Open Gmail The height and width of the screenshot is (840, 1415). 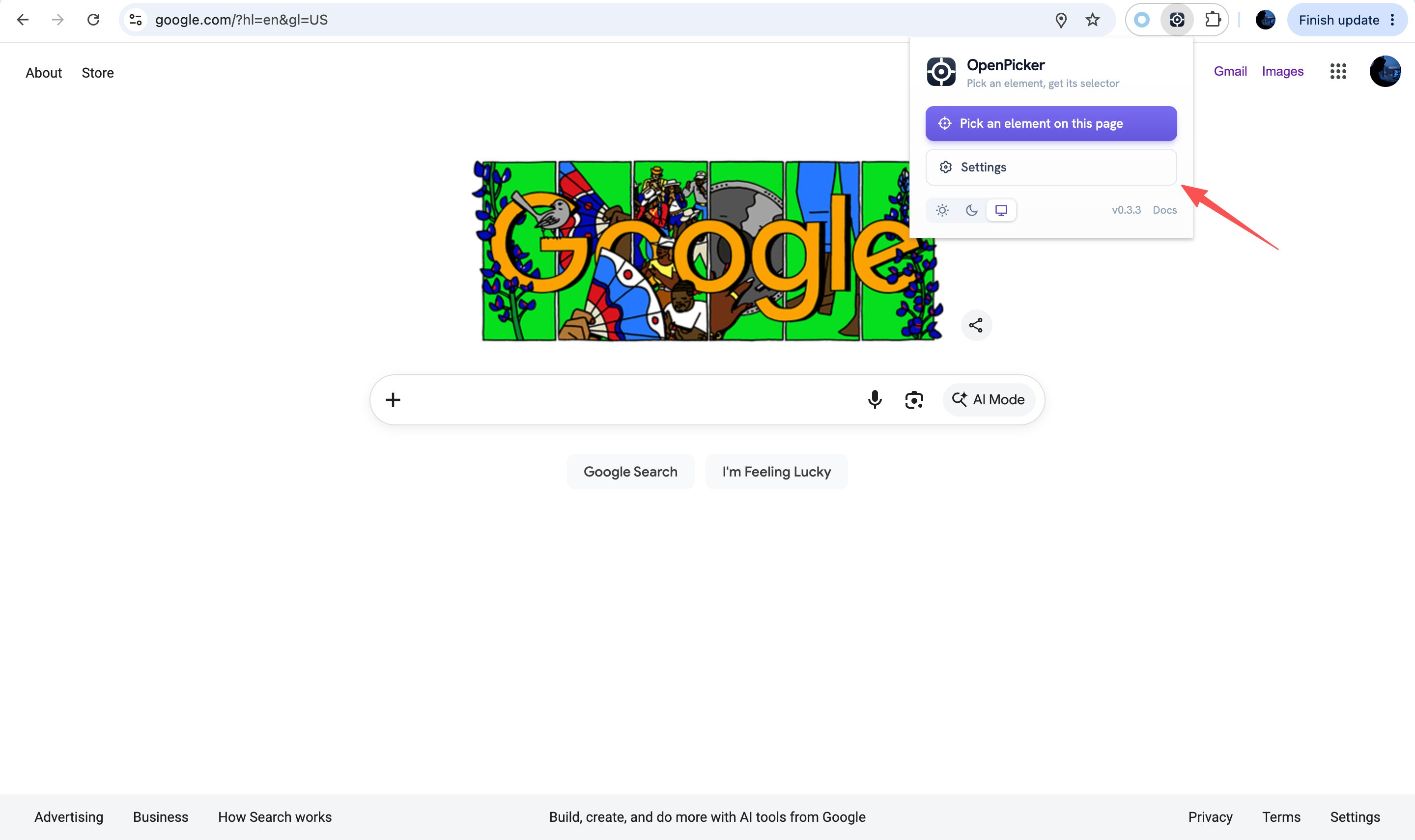tap(1230, 71)
